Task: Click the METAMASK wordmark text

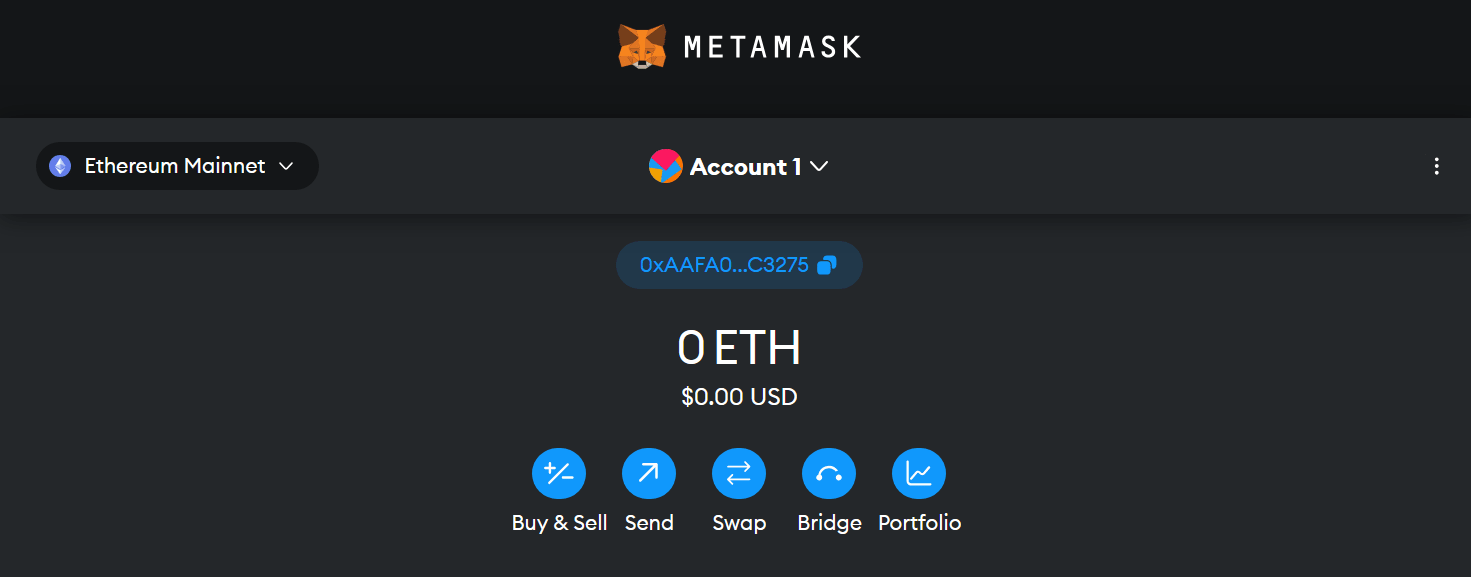Action: coord(772,47)
